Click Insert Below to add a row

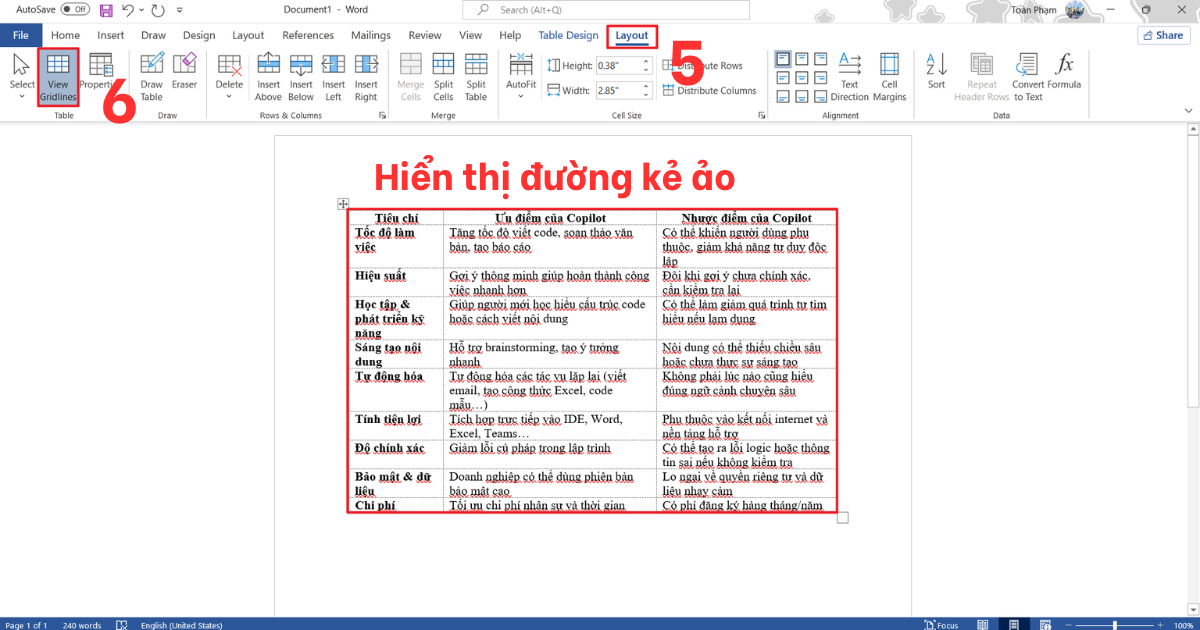pyautogui.click(x=301, y=78)
